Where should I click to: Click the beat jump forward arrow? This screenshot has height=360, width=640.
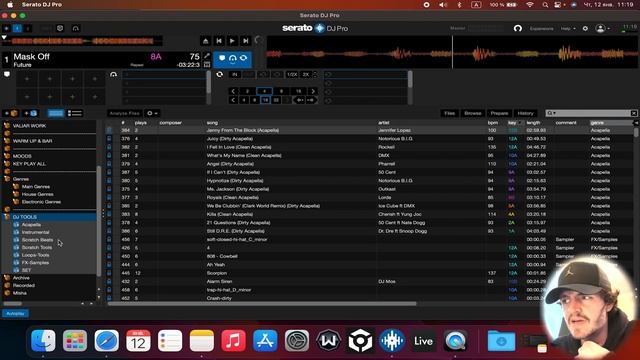click(311, 100)
